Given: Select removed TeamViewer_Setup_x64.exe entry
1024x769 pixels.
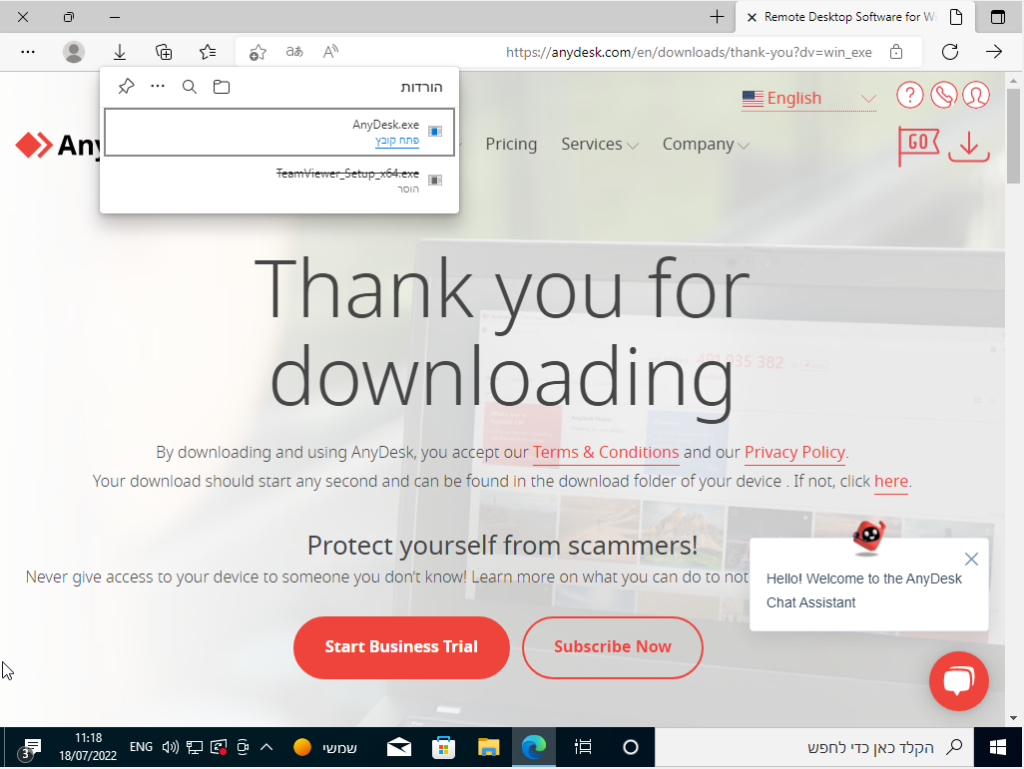Looking at the screenshot, I should 280,181.
